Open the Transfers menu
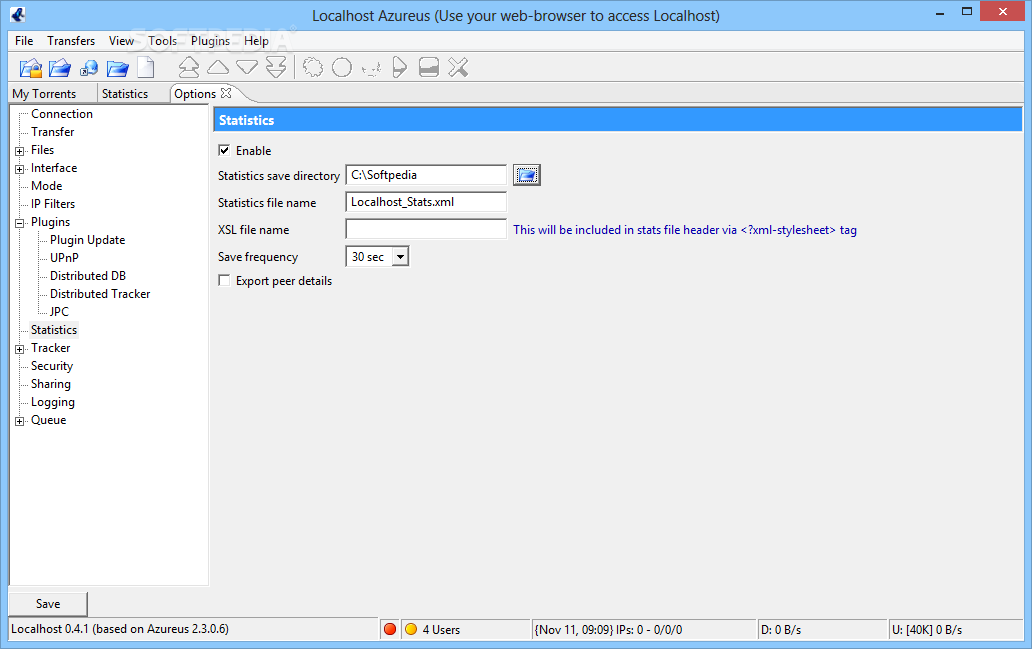Viewport: 1032px width, 649px height. point(71,41)
